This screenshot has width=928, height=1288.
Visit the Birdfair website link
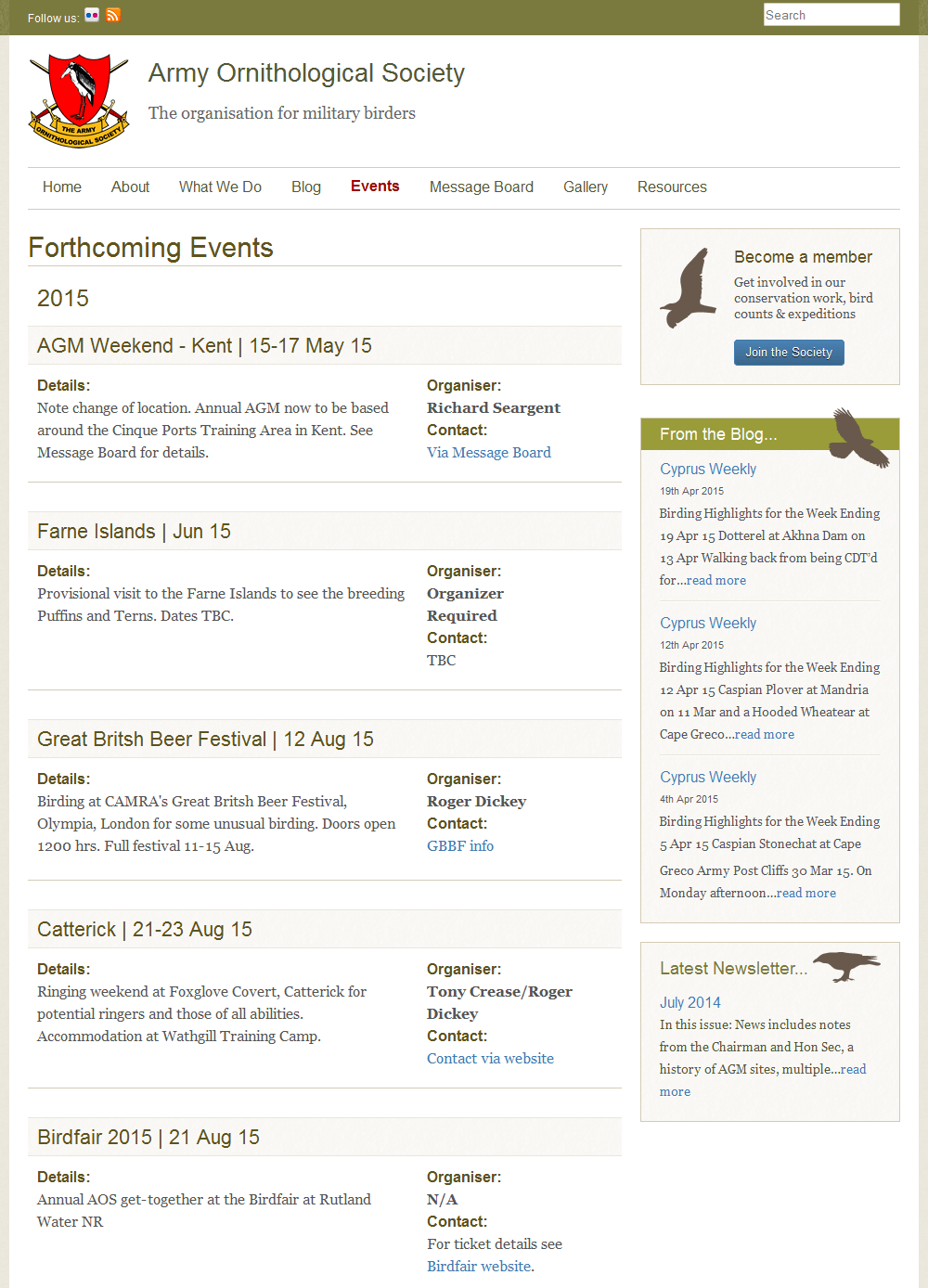click(x=479, y=1267)
